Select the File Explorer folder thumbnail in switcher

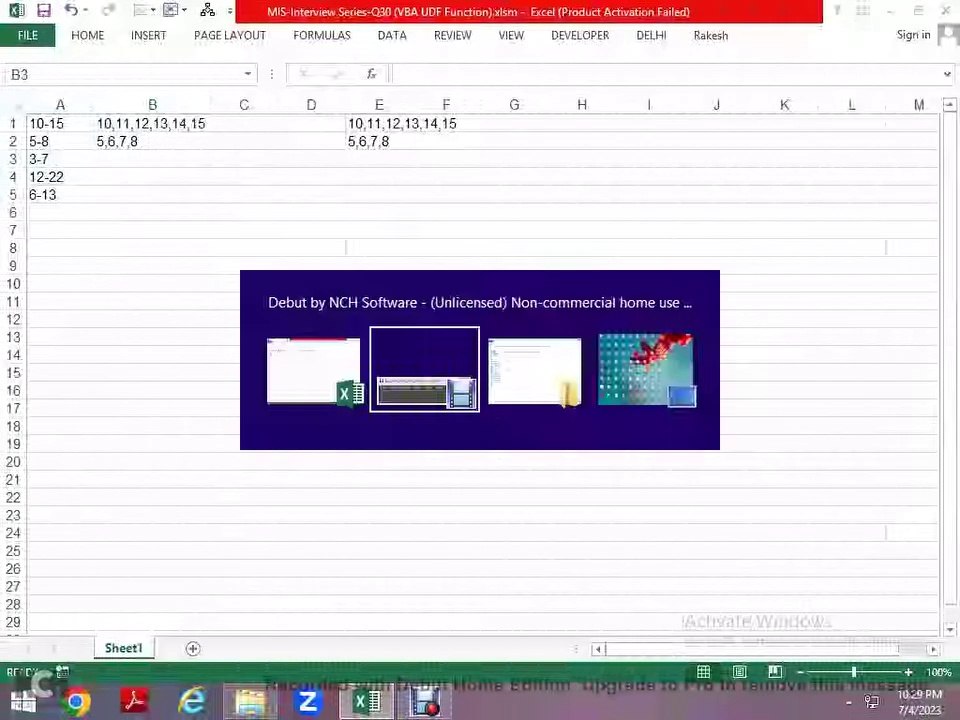pos(535,371)
